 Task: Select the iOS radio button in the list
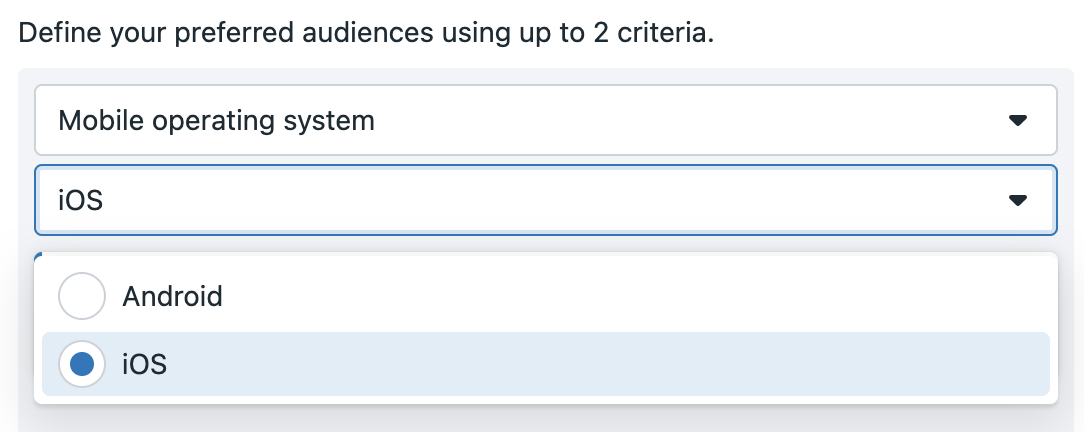coord(82,364)
